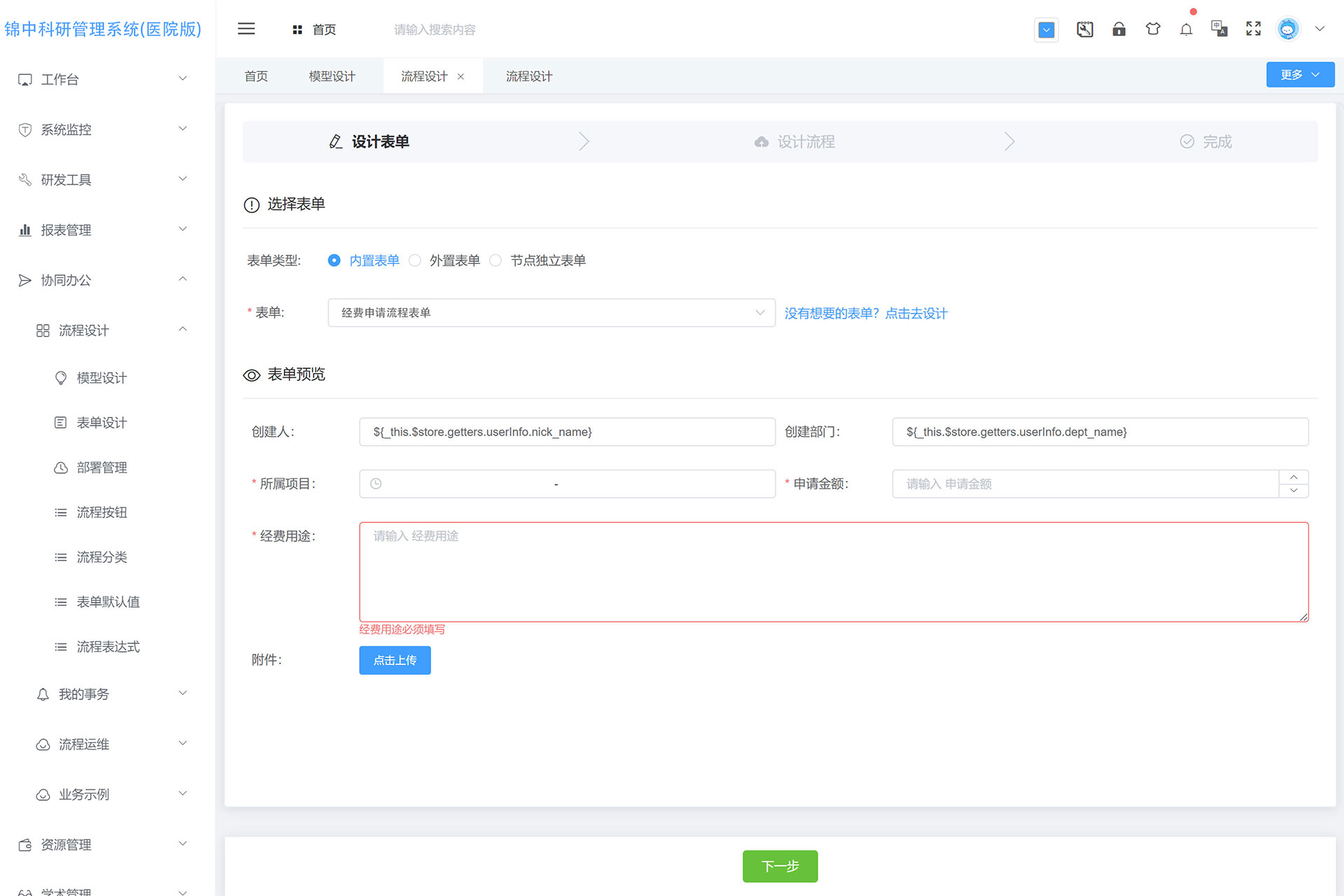1344x896 pixels.
Task: Open the 表单 dropdown selector
Action: tap(551, 313)
